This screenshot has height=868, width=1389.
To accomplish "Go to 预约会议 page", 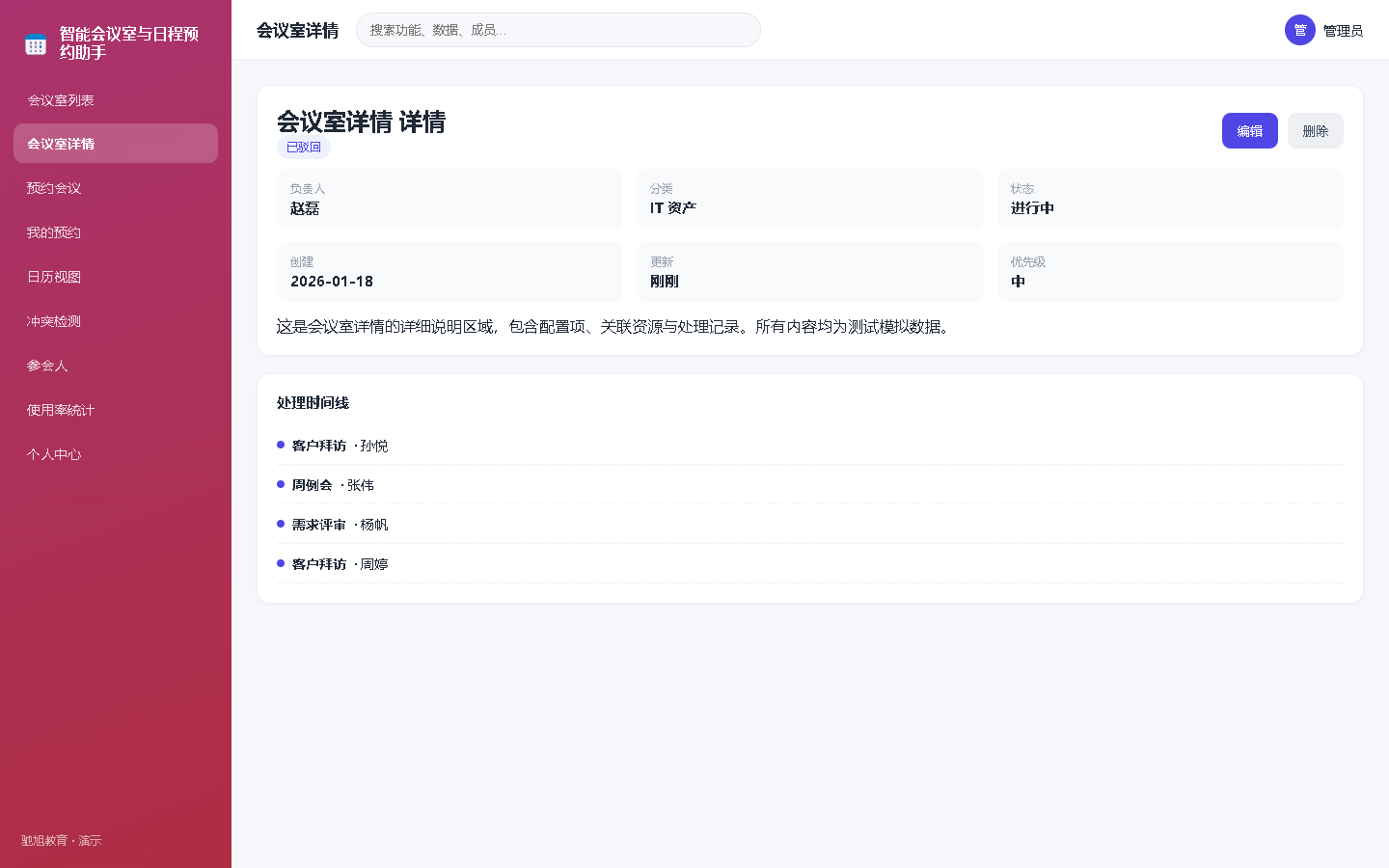I will click(x=116, y=188).
